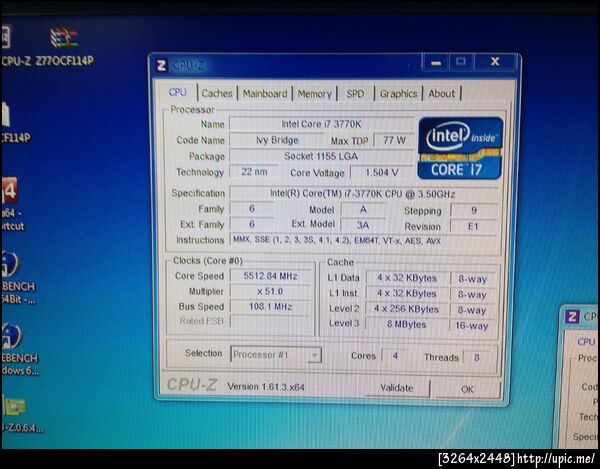This screenshot has width=600, height=469.
Task: Click the second CPU-Z window's Z logo
Action: (x=572, y=316)
